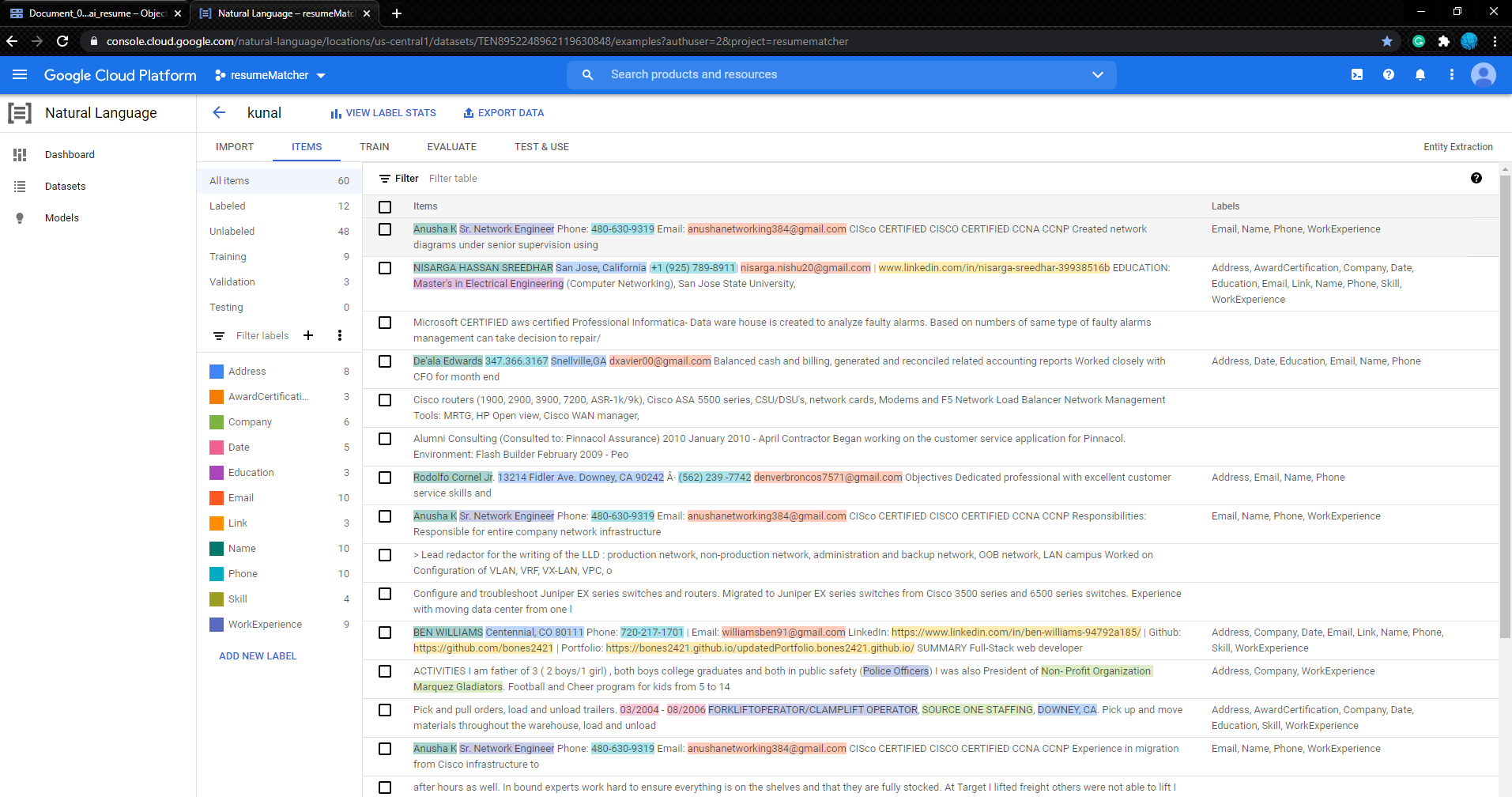Switch to the TRAIN tab
This screenshot has width=1512, height=797.
(375, 147)
